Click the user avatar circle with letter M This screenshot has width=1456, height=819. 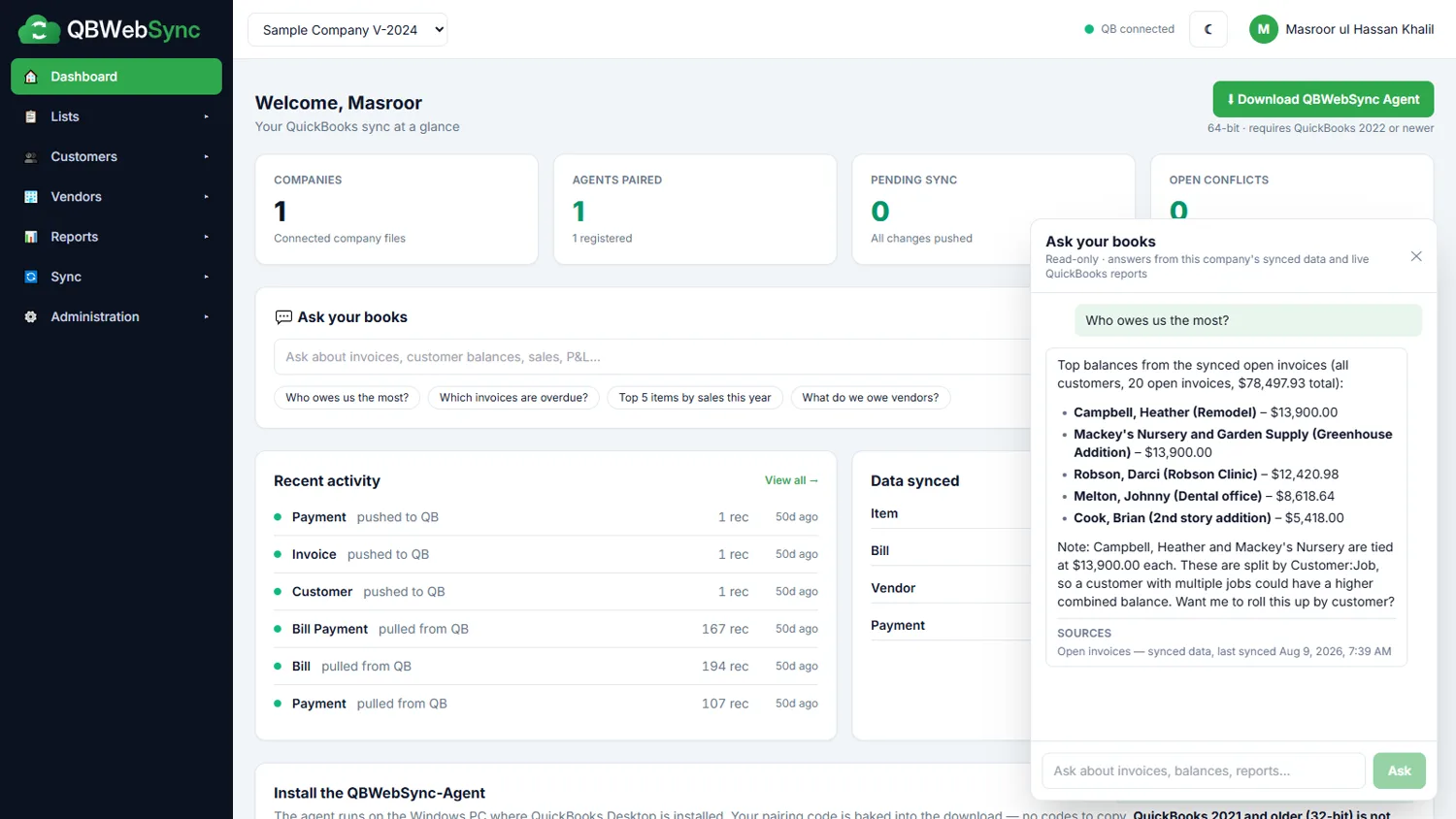[x=1263, y=29]
